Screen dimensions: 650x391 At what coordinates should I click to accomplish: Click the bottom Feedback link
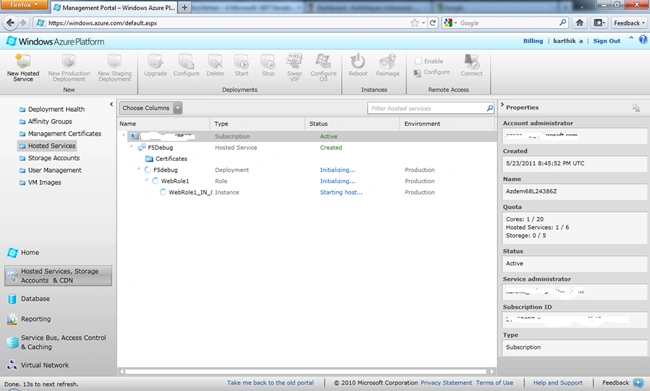(615, 383)
